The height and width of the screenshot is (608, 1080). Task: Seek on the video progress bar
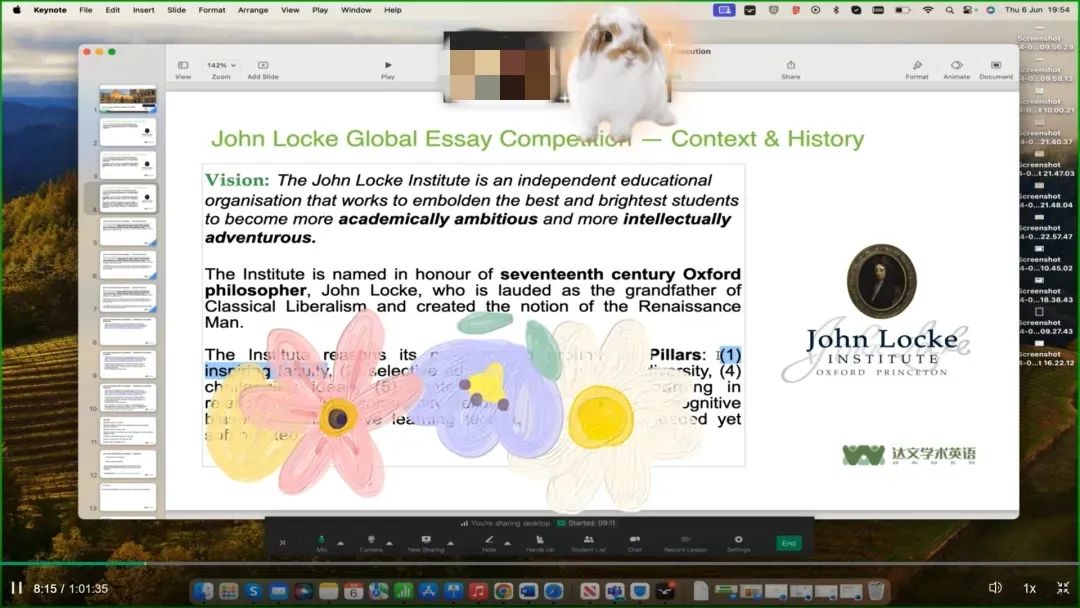tap(540, 564)
